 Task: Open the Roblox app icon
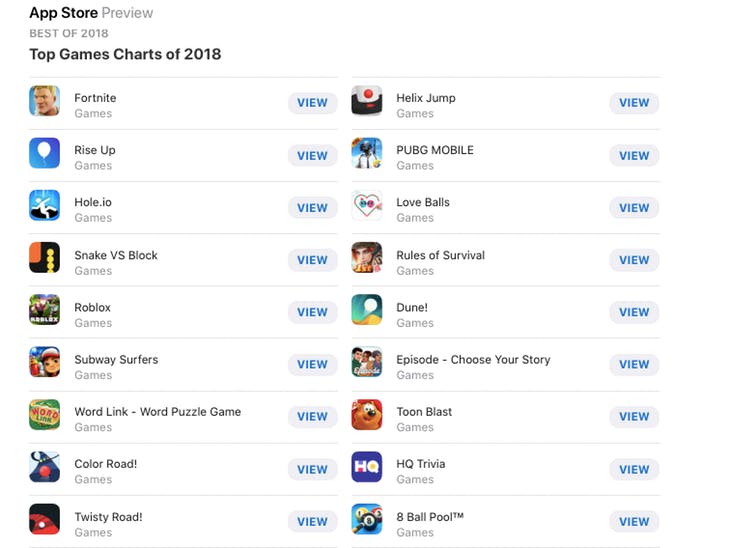tap(44, 310)
